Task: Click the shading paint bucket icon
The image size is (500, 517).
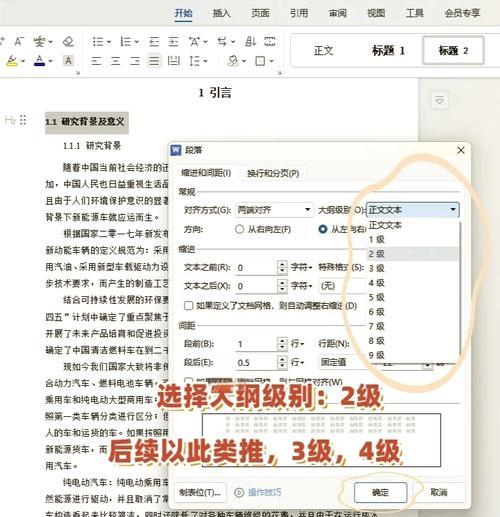Action: click(233, 61)
